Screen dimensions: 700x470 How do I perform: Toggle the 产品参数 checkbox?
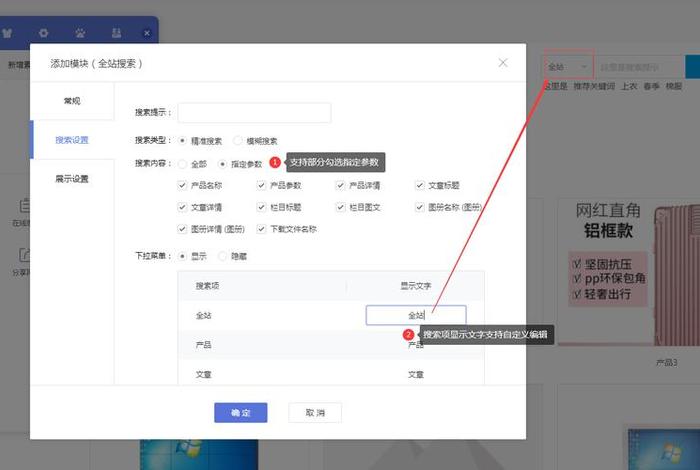tap(261, 185)
